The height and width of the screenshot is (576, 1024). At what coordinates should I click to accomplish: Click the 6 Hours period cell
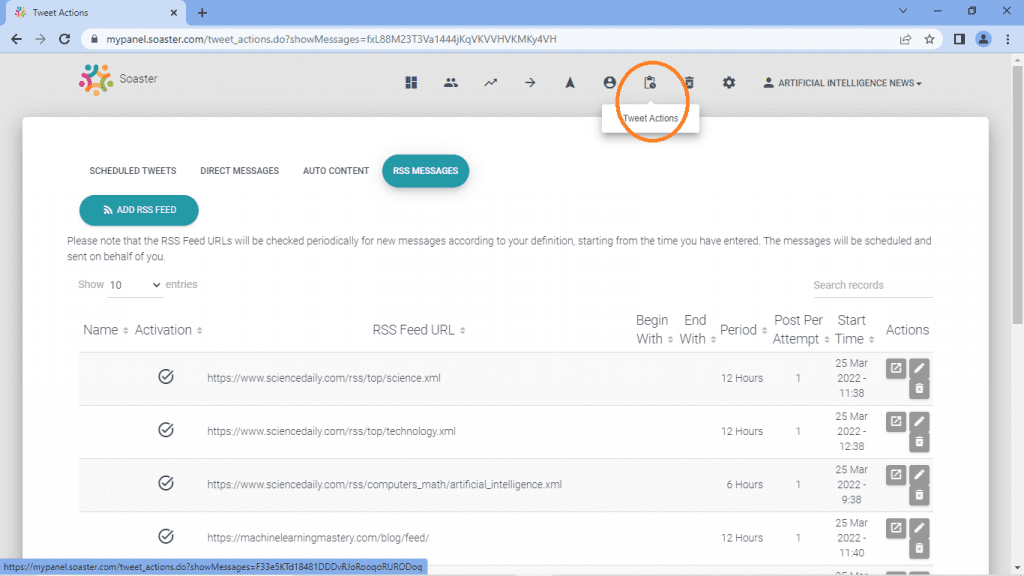pyautogui.click(x=744, y=485)
